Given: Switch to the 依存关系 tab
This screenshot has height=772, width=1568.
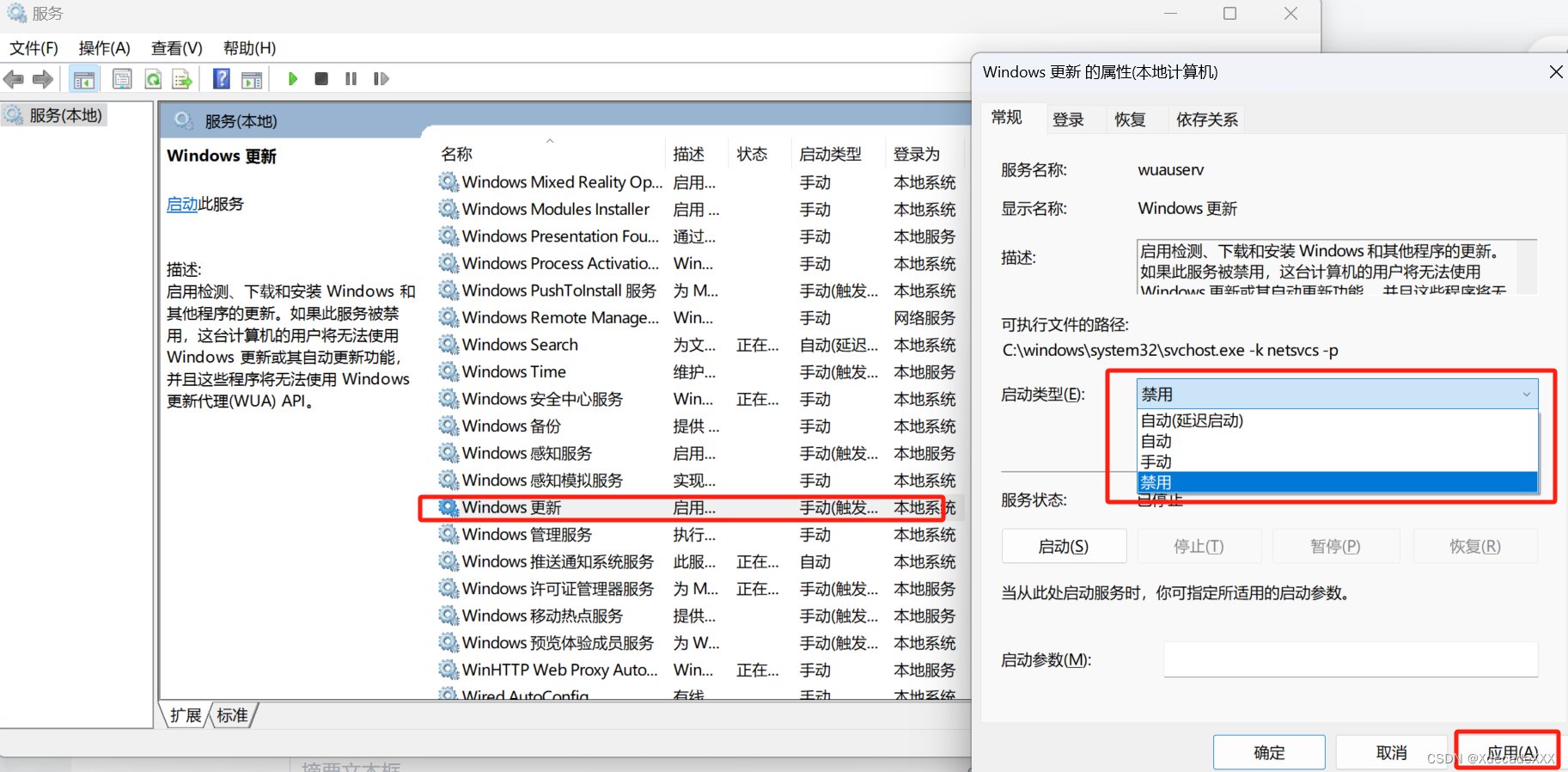Looking at the screenshot, I should point(1207,119).
